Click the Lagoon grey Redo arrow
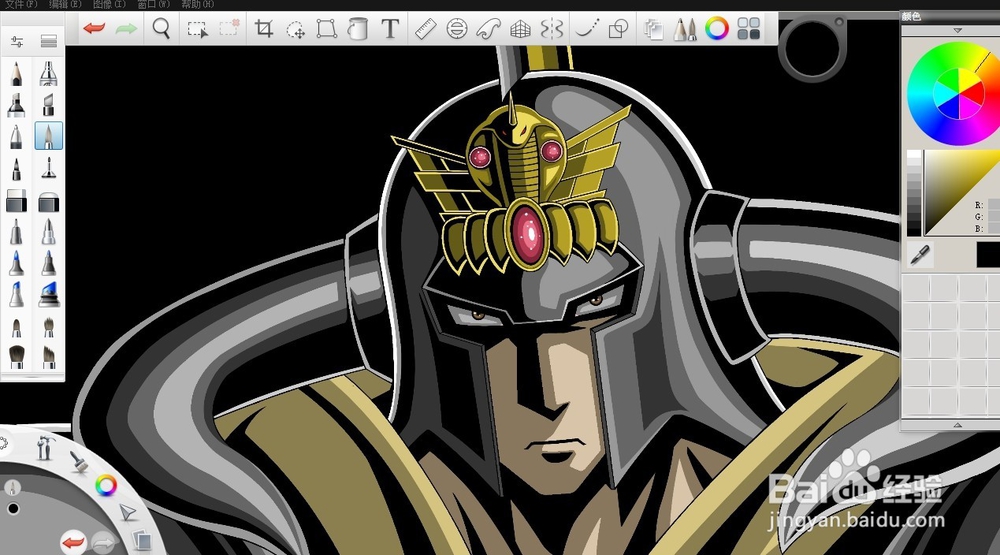Image resolution: width=1000 pixels, height=555 pixels. click(x=104, y=543)
